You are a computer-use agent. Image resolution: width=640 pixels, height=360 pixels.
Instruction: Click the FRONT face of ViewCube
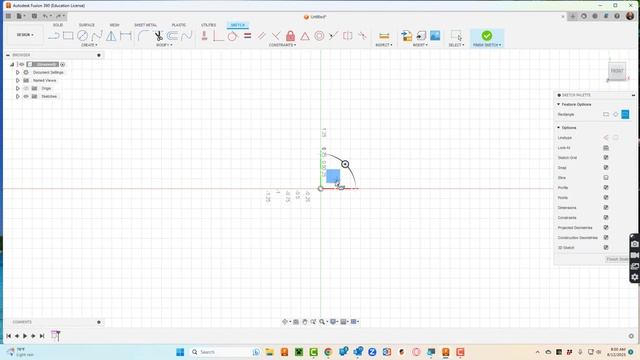[x=617, y=71]
